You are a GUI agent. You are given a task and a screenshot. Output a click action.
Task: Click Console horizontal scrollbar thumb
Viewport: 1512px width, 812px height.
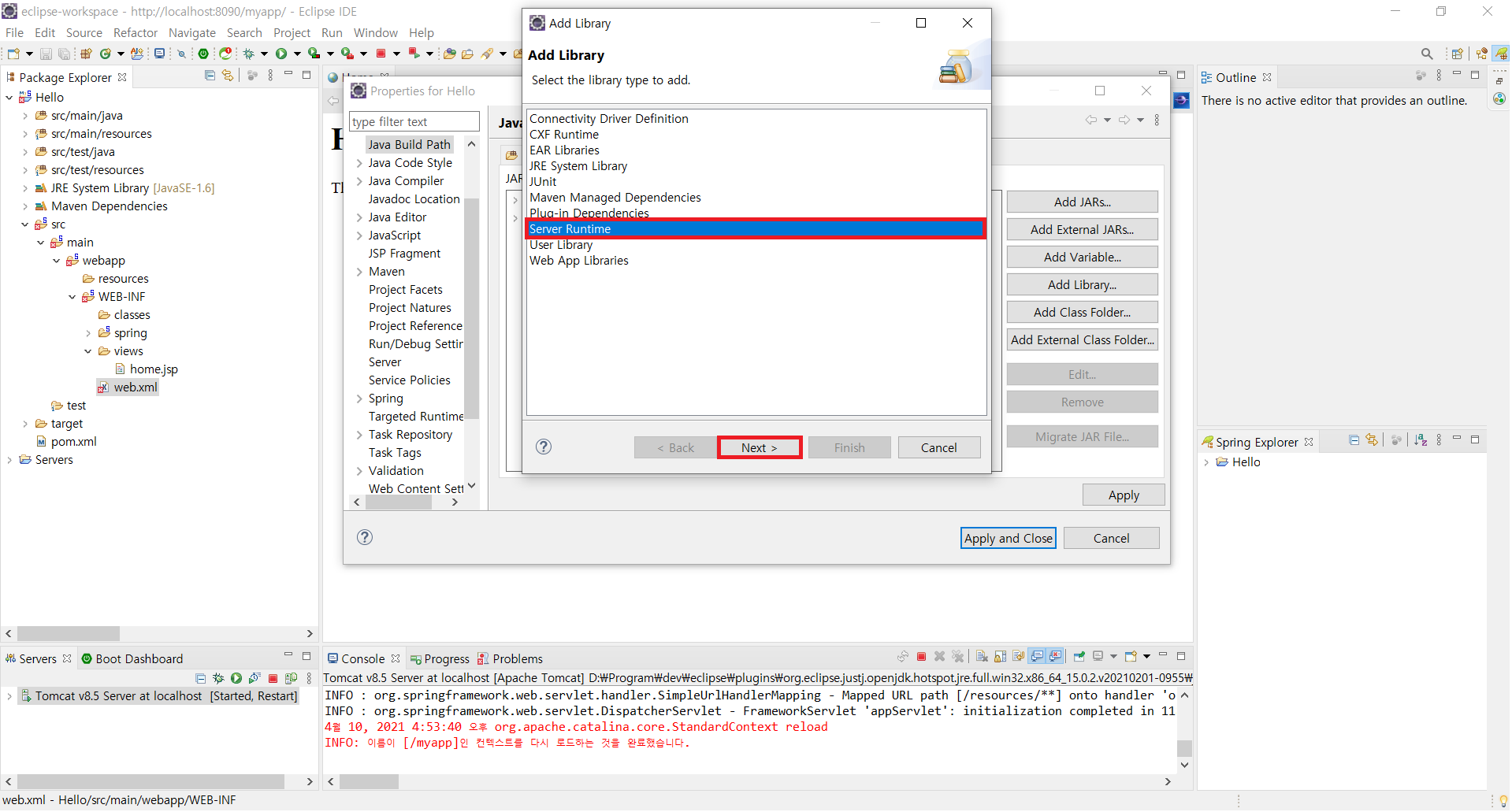click(369, 782)
